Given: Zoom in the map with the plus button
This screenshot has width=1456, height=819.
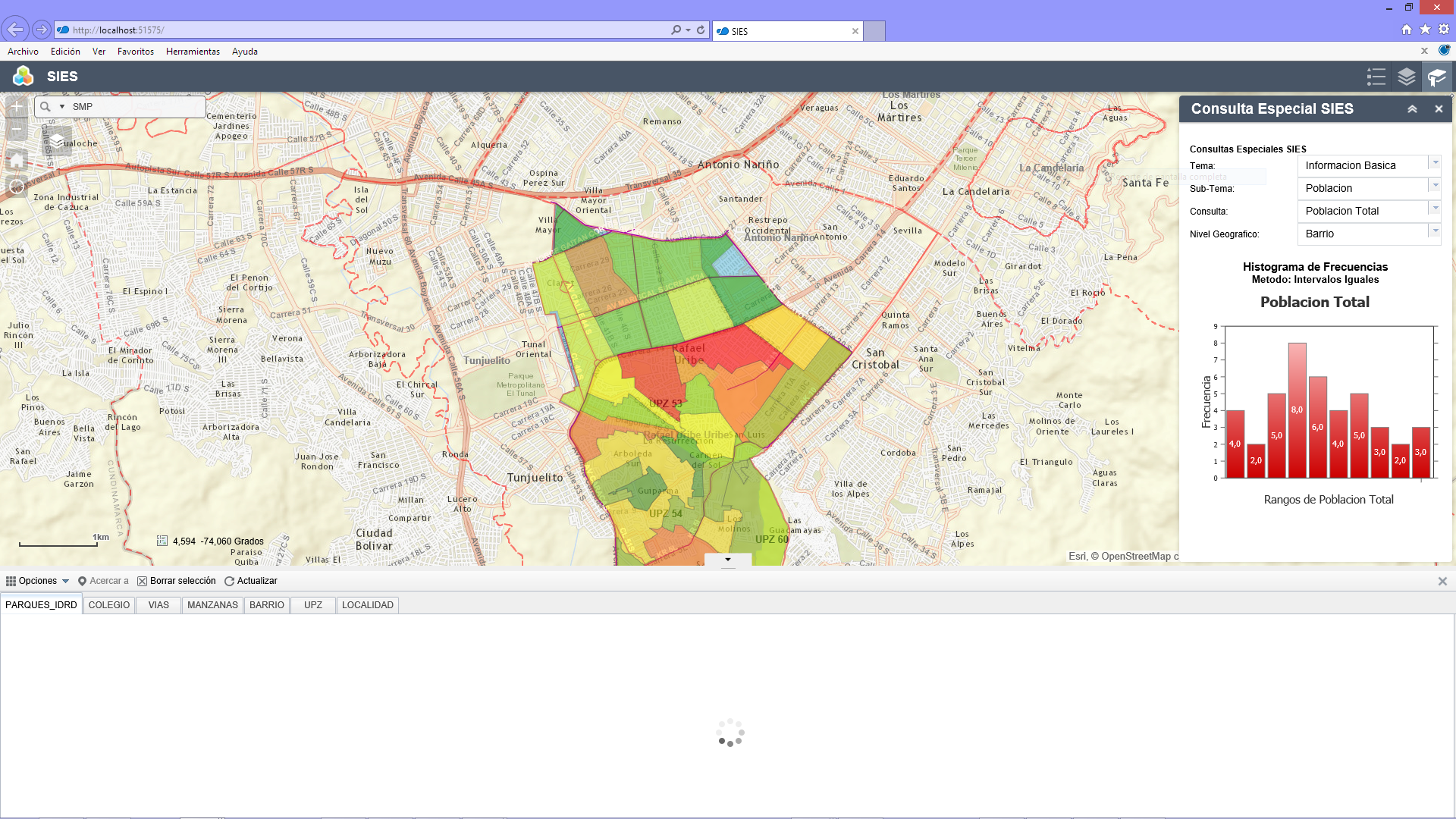Looking at the screenshot, I should 17,107.
